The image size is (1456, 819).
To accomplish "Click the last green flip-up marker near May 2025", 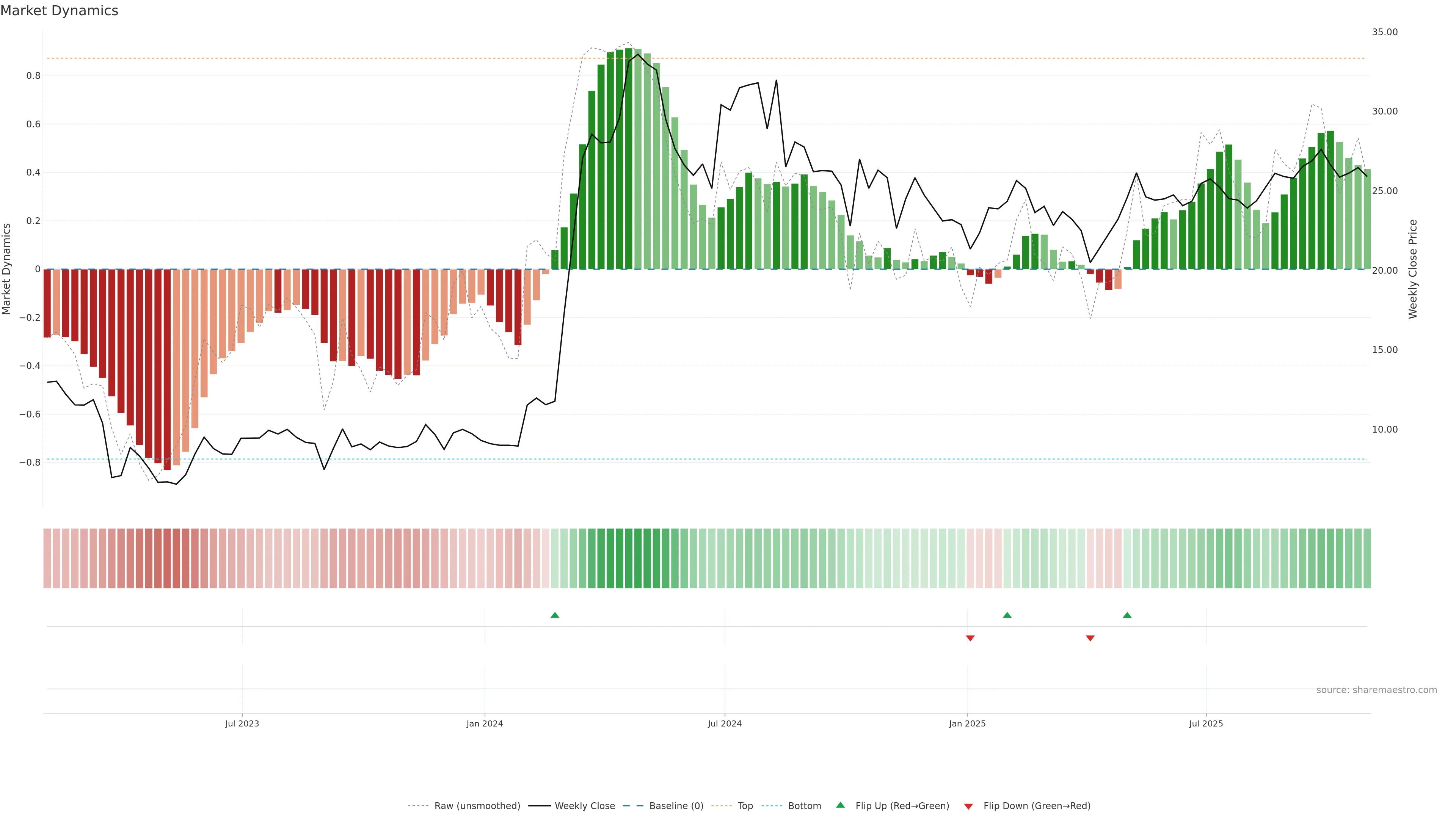I will click(x=1127, y=615).
